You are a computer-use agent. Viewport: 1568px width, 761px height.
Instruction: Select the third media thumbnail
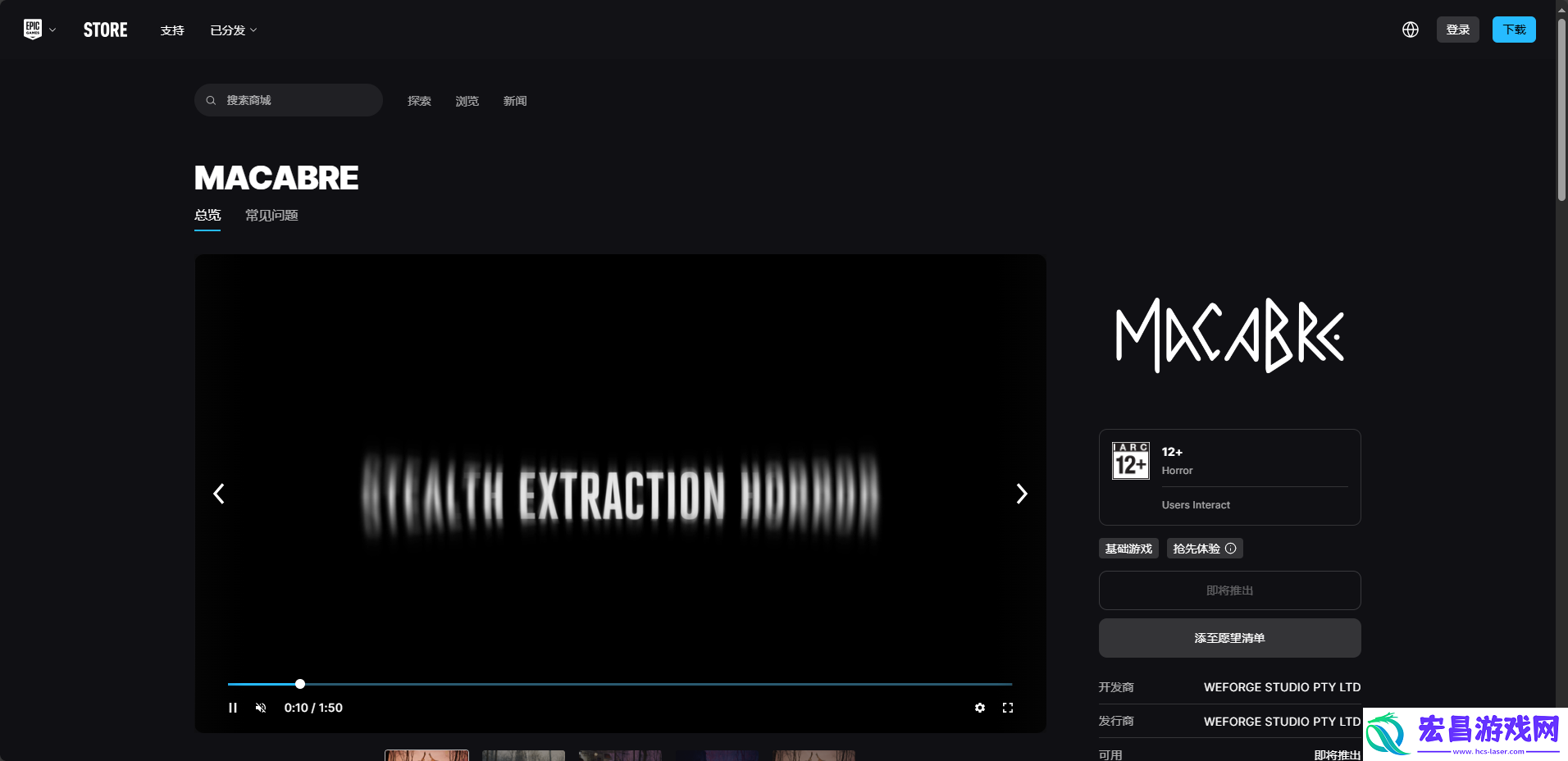[x=620, y=755]
